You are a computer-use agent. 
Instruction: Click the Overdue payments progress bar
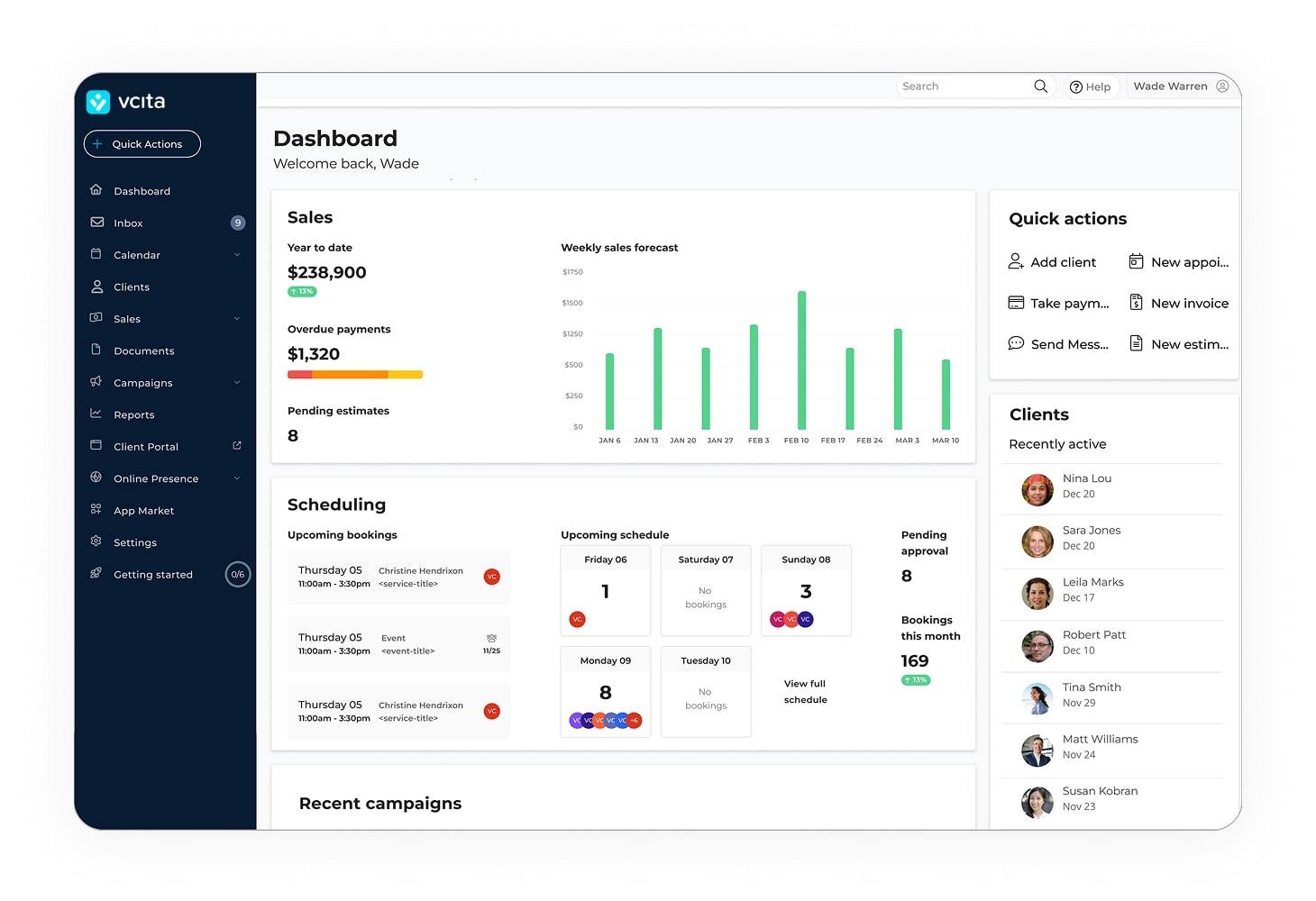pos(354,373)
